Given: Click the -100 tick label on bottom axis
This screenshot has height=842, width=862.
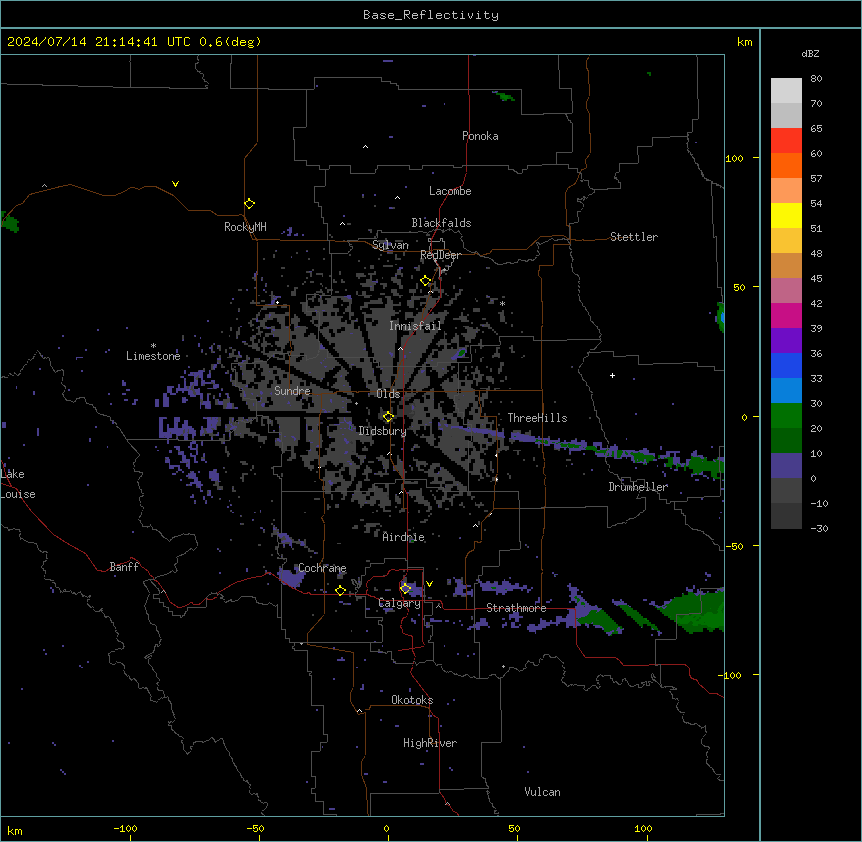Looking at the screenshot, I should pos(125,828).
